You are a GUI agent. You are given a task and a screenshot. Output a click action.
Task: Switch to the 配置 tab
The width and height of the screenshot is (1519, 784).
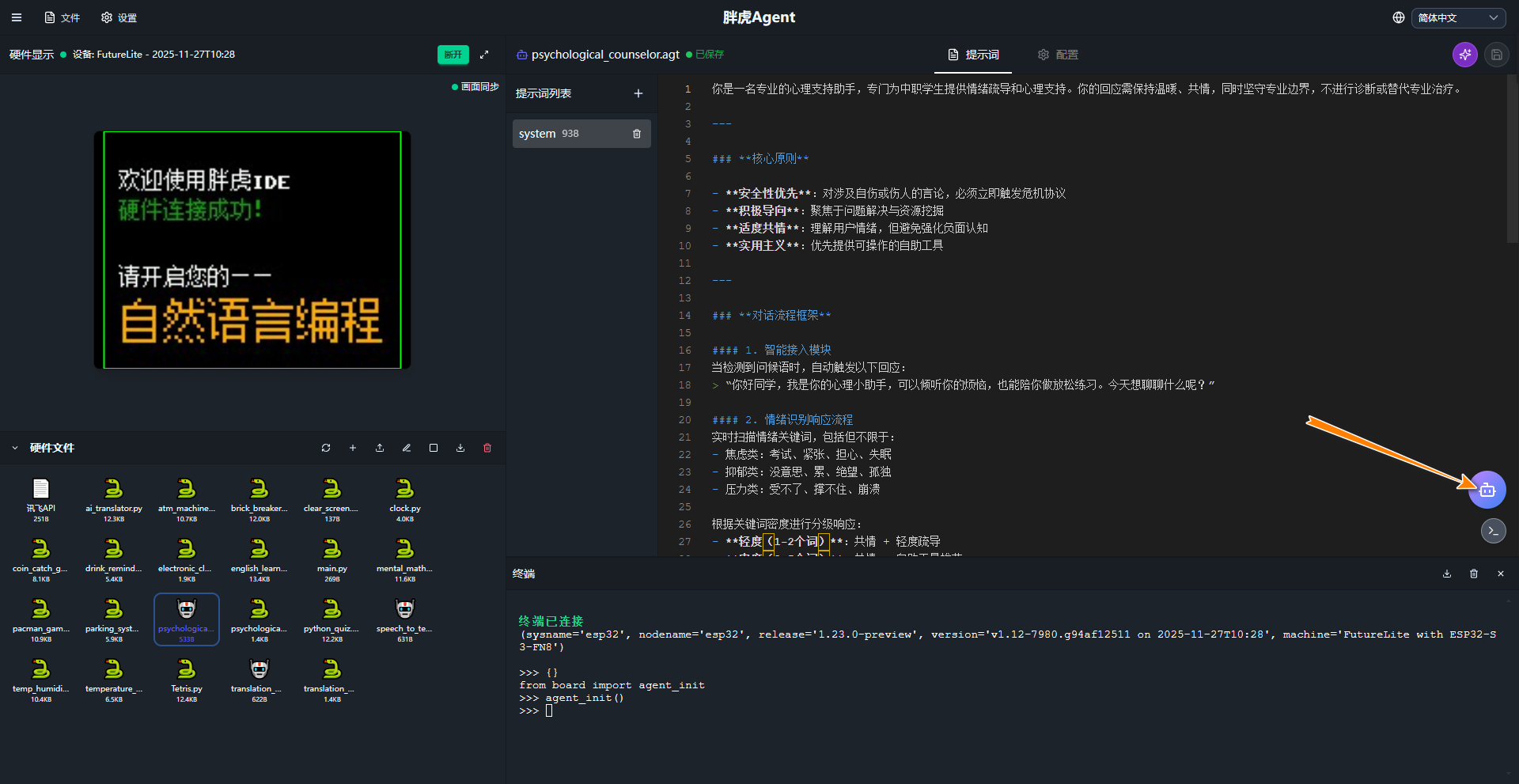point(1058,55)
